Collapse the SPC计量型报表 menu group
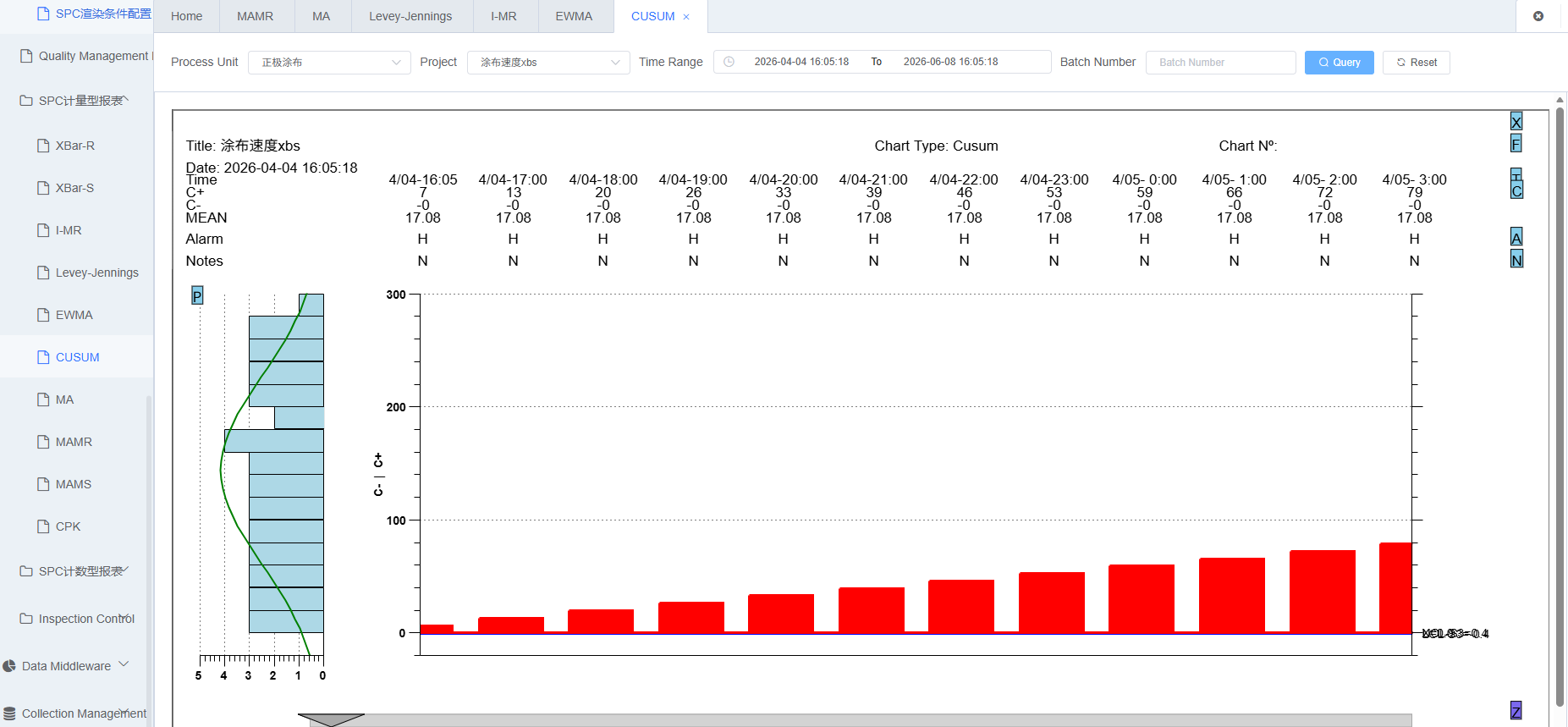 coord(125,99)
